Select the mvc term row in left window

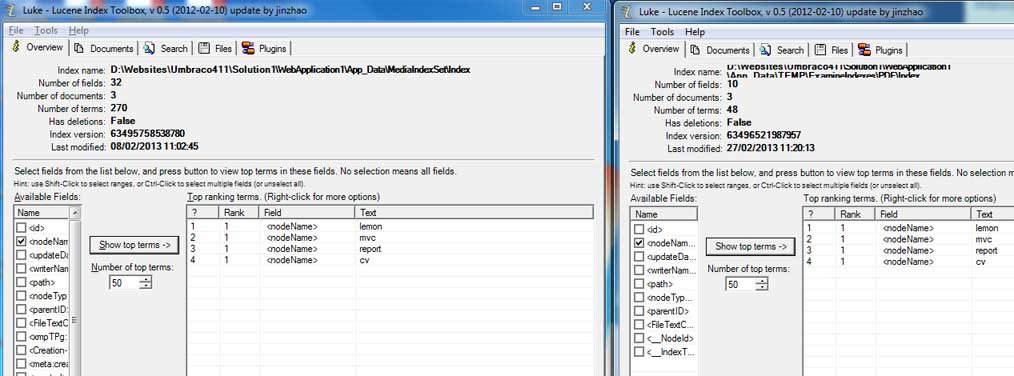(391, 238)
